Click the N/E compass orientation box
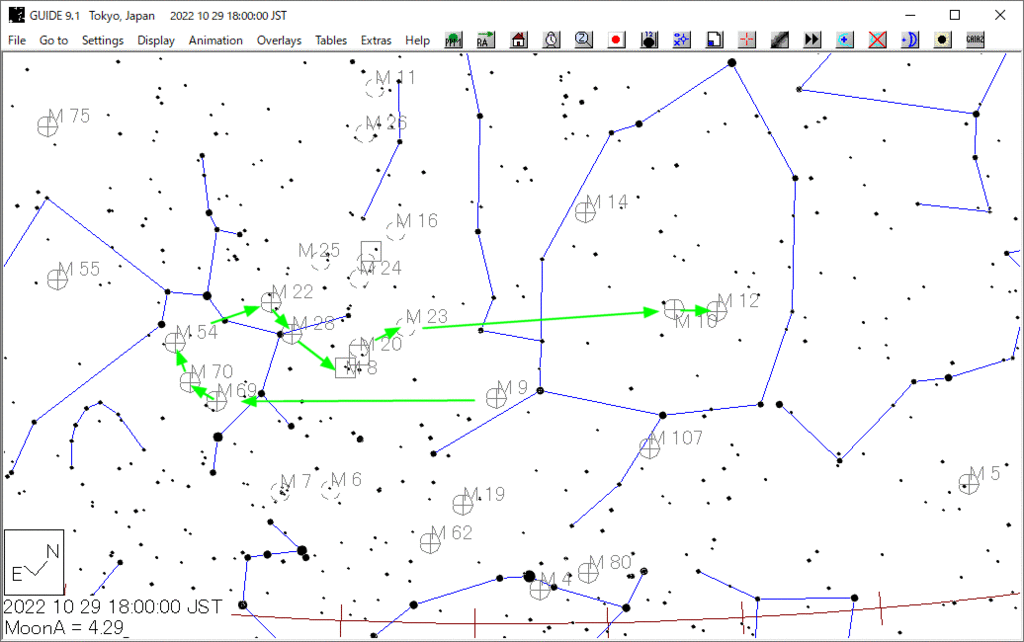 (x=34, y=562)
